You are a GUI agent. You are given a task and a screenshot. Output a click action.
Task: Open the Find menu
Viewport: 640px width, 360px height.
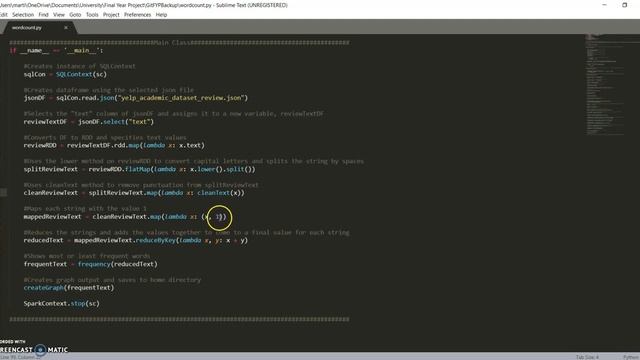click(43, 15)
